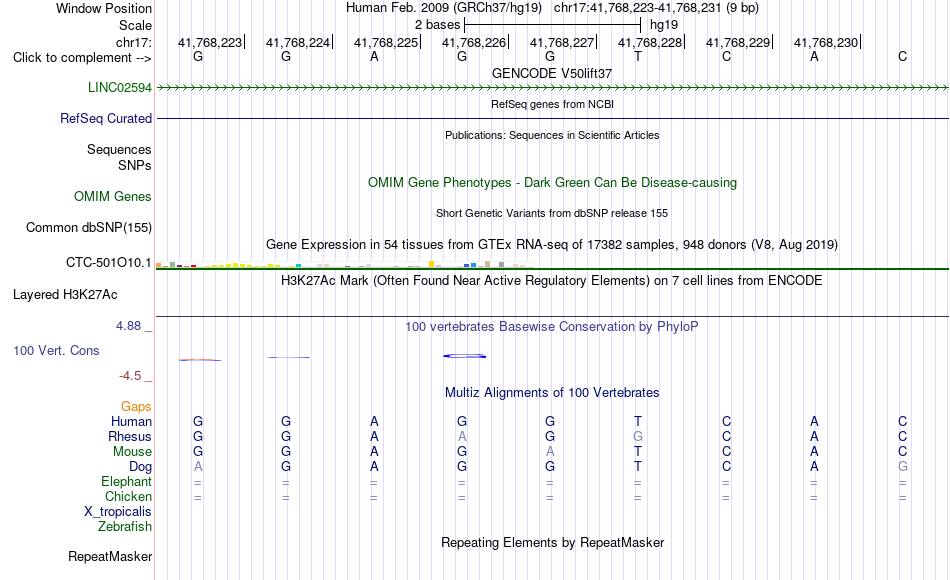Click the X_tropicalis species row label
This screenshot has width=950, height=580.
(x=118, y=512)
